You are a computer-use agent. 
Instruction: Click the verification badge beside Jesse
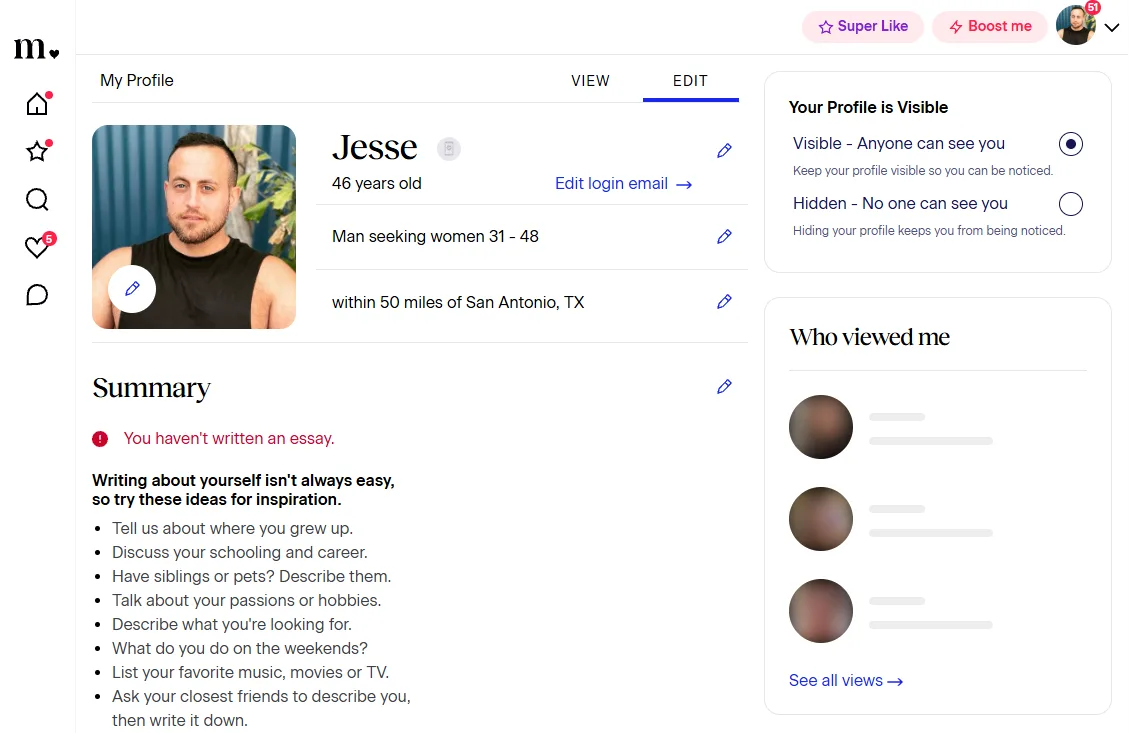point(449,149)
